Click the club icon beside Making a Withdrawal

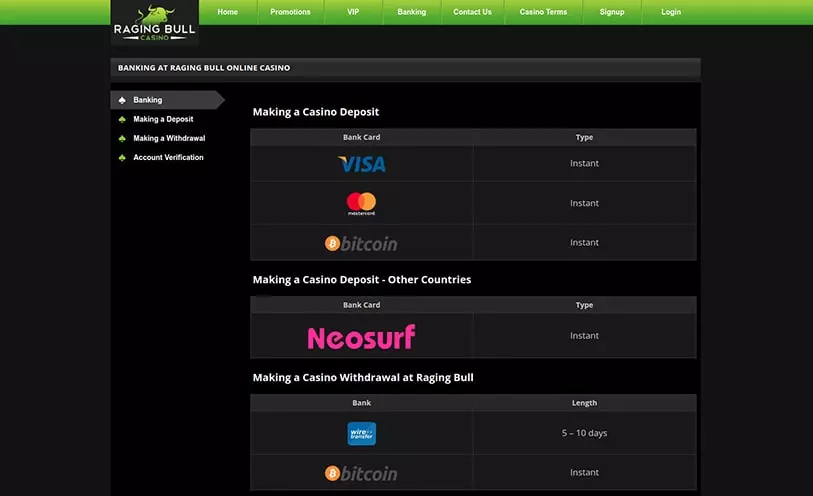122,138
